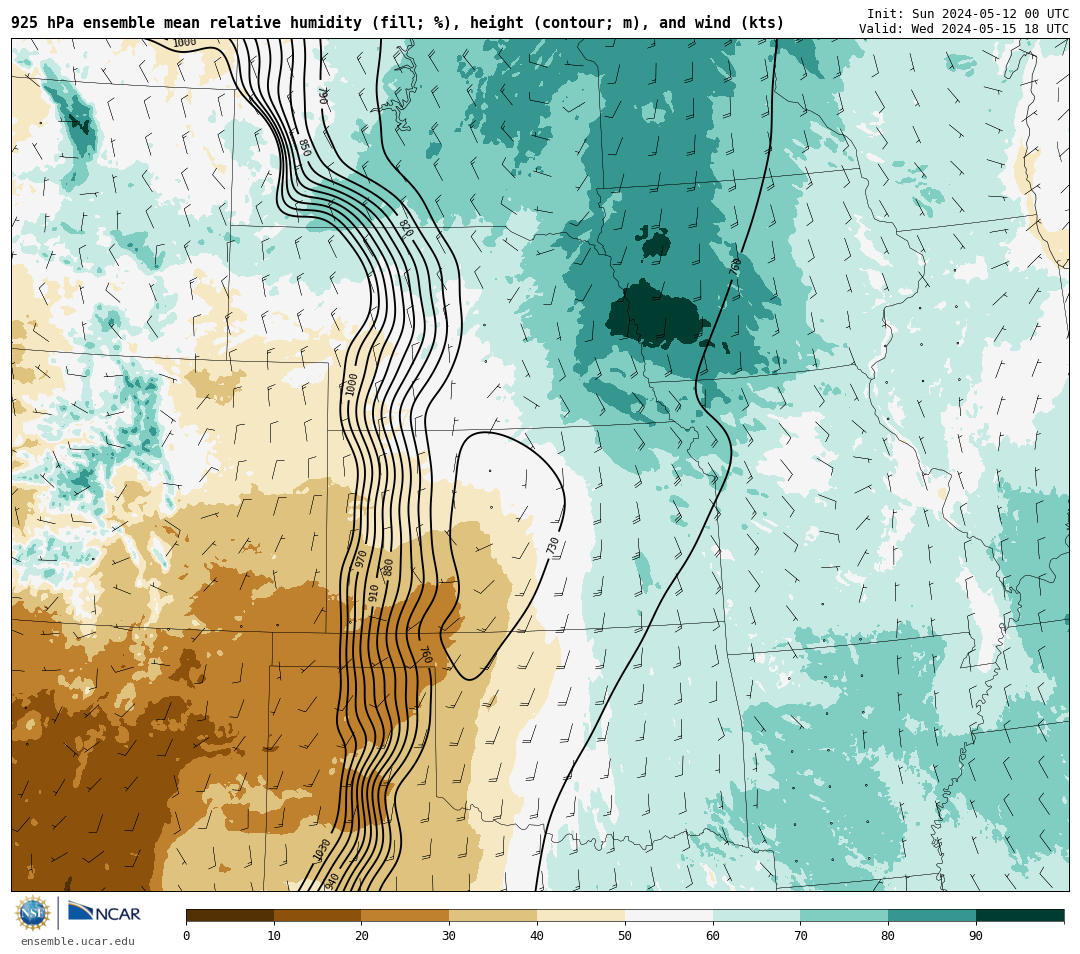1080x954 pixels.
Task: Pick the 60–70% pale mint colorbar segment
Action: coord(756,915)
